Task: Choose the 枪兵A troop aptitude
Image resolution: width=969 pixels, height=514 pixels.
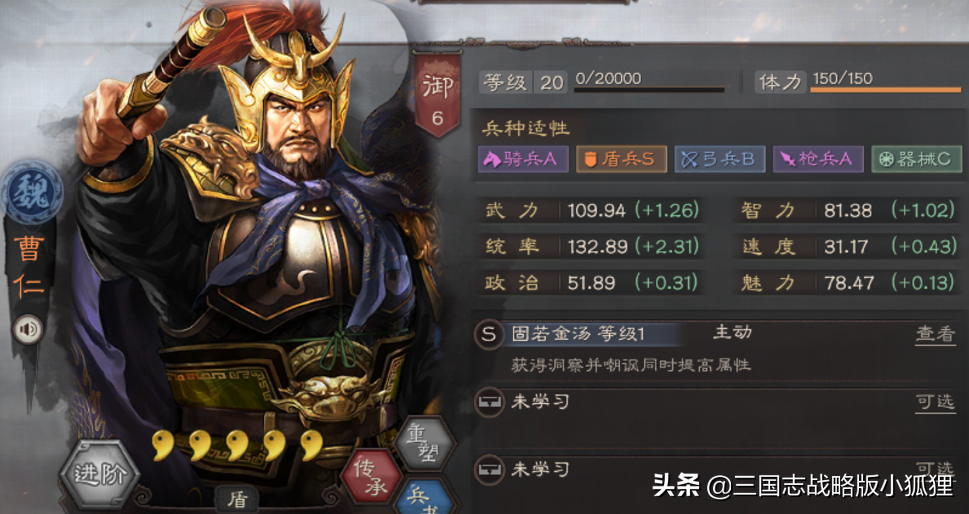Action: pos(818,159)
